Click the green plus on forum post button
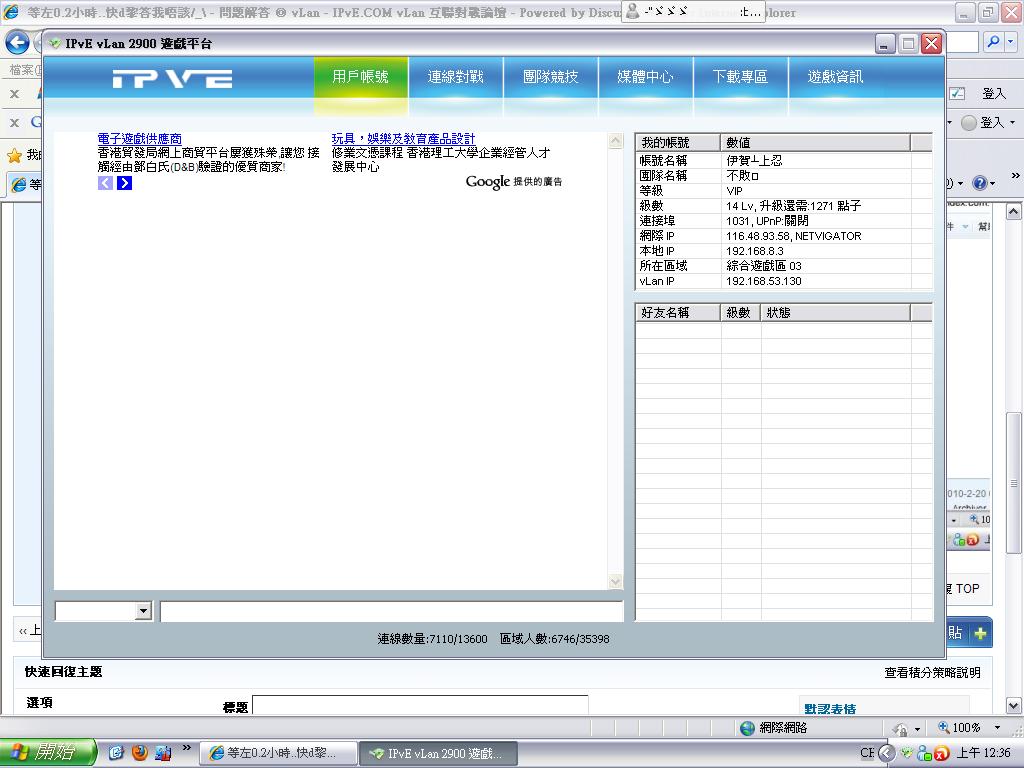Image resolution: width=1024 pixels, height=768 pixels. [980, 633]
